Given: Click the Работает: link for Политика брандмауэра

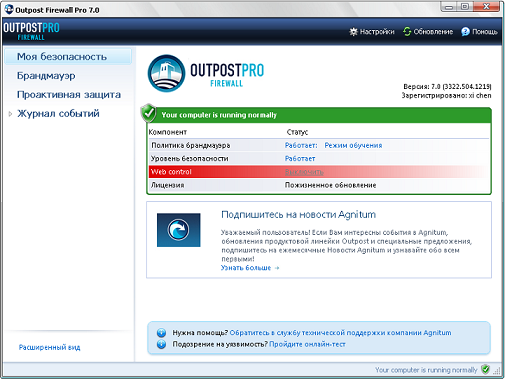Looking at the screenshot, I should pyautogui.click(x=301, y=145).
